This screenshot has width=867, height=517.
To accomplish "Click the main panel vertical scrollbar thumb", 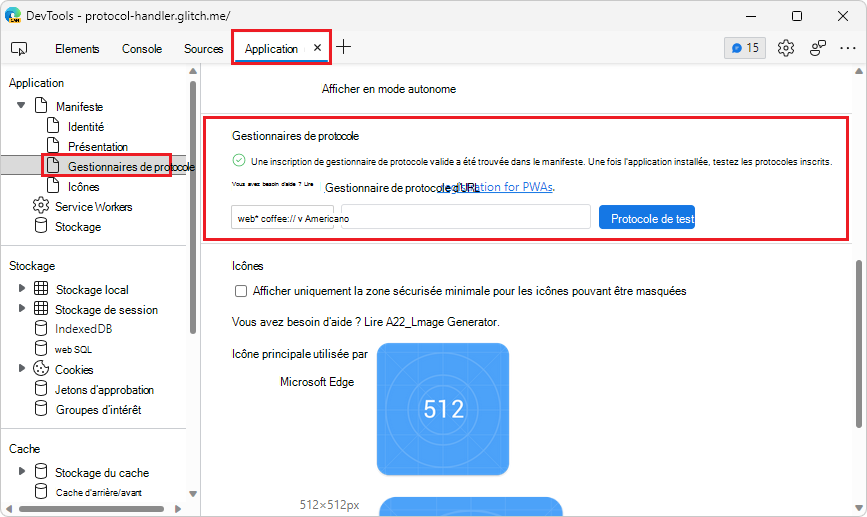I will pos(859,343).
